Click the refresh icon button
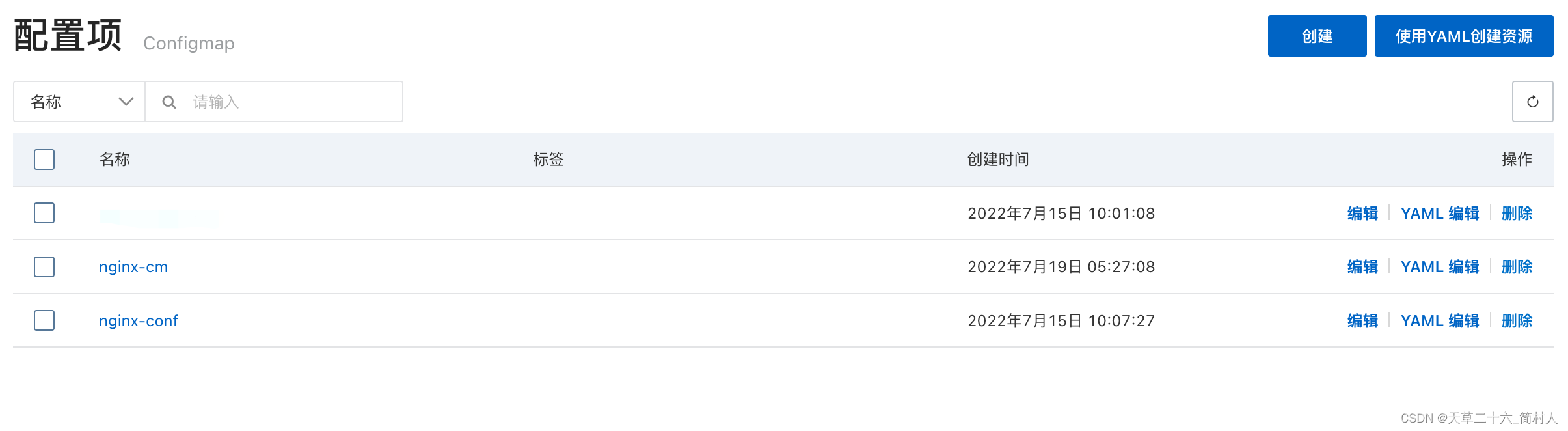1568x431 pixels. pos(1532,102)
